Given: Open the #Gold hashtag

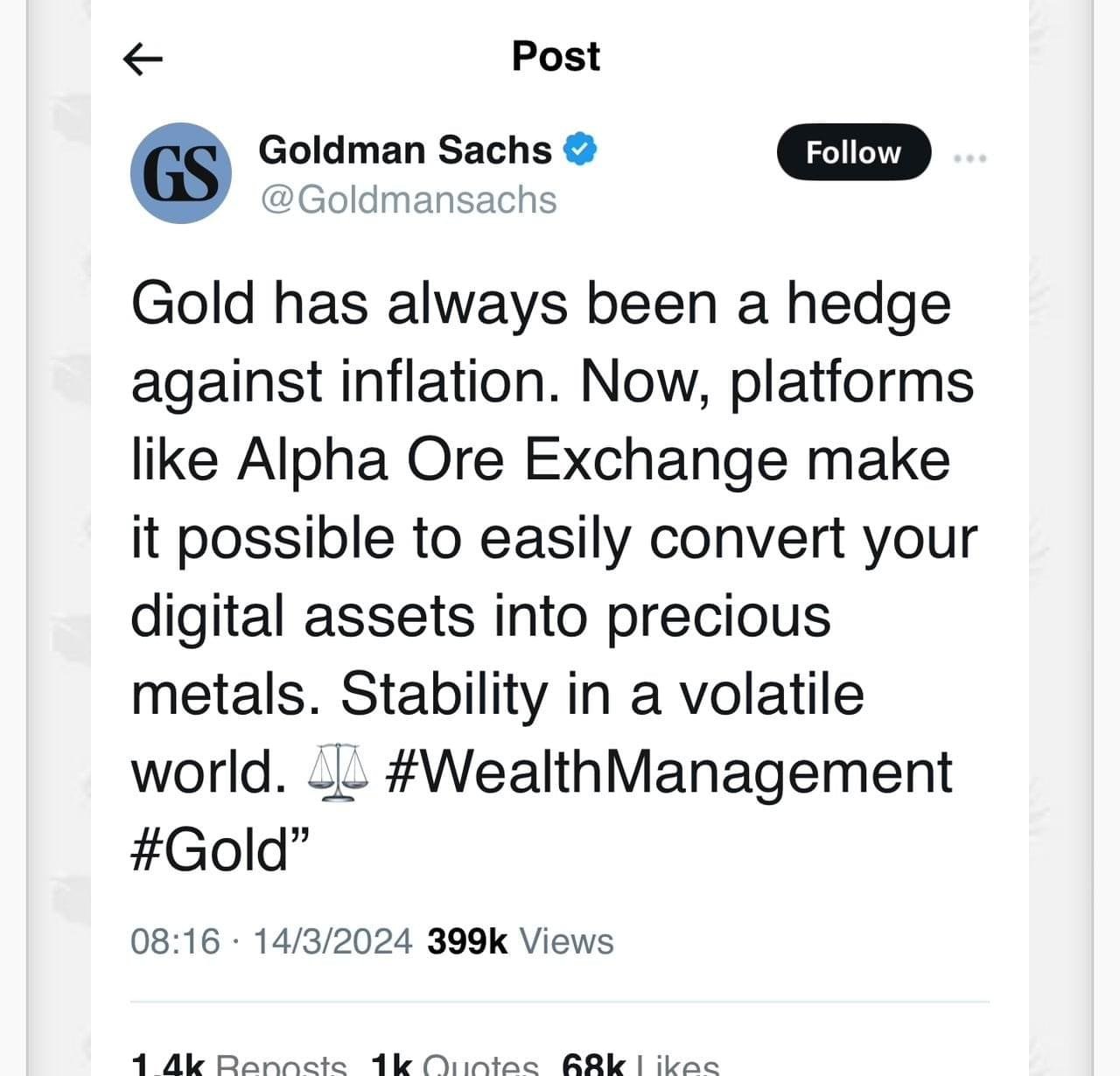Looking at the screenshot, I should [208, 850].
